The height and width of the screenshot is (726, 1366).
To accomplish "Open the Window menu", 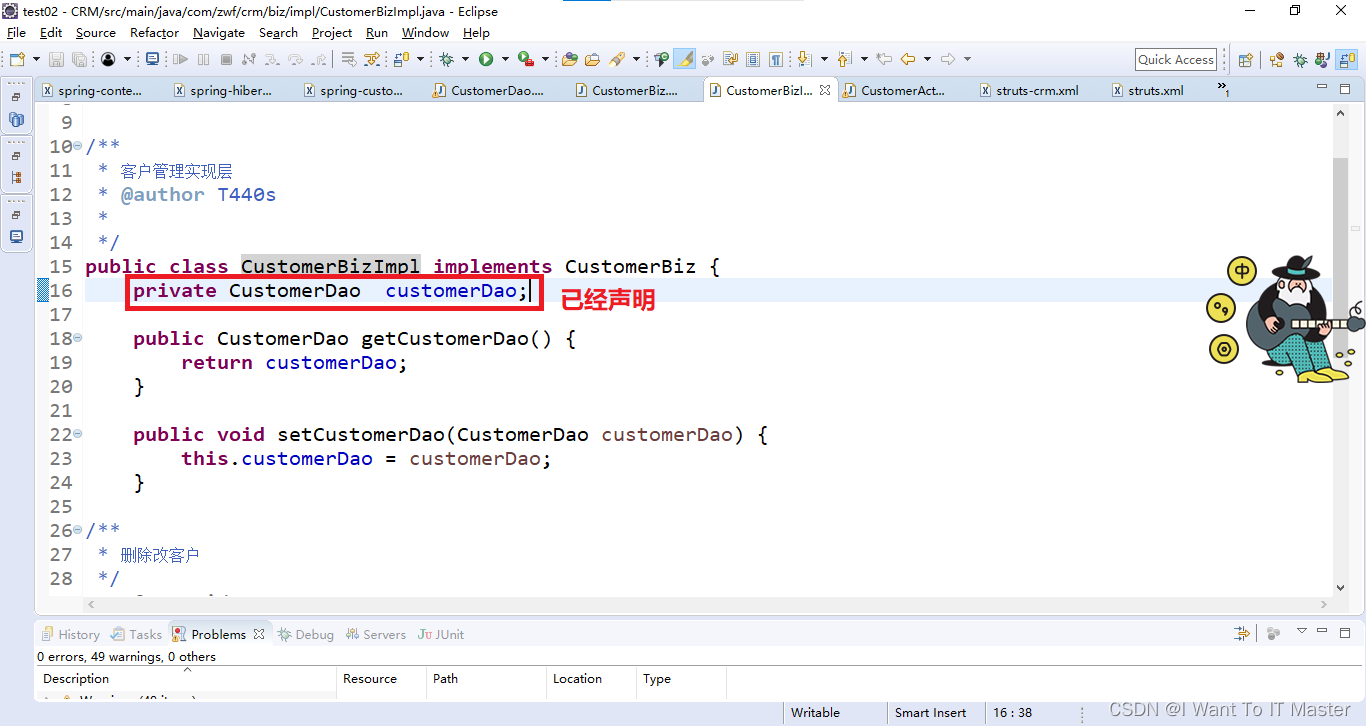I will pyautogui.click(x=426, y=33).
